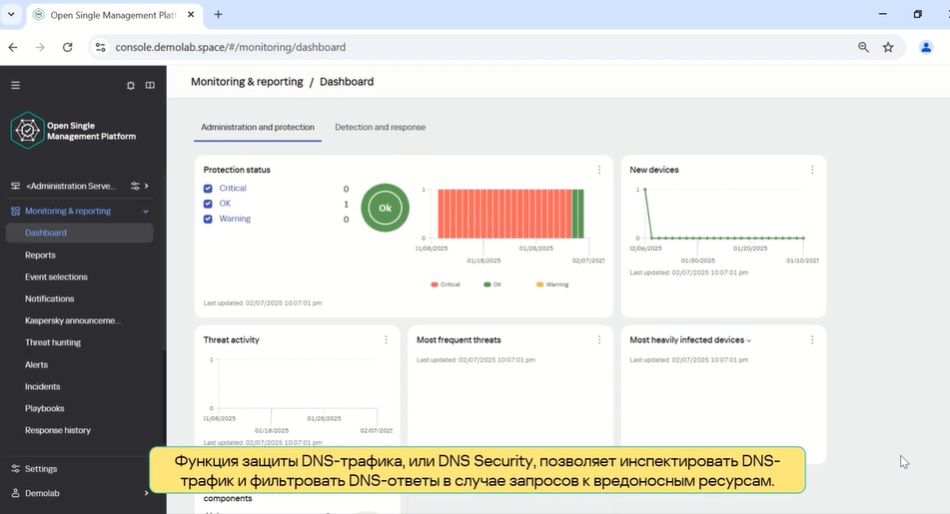Click Monitoring & reporting breadcrumb link

pos(247,82)
